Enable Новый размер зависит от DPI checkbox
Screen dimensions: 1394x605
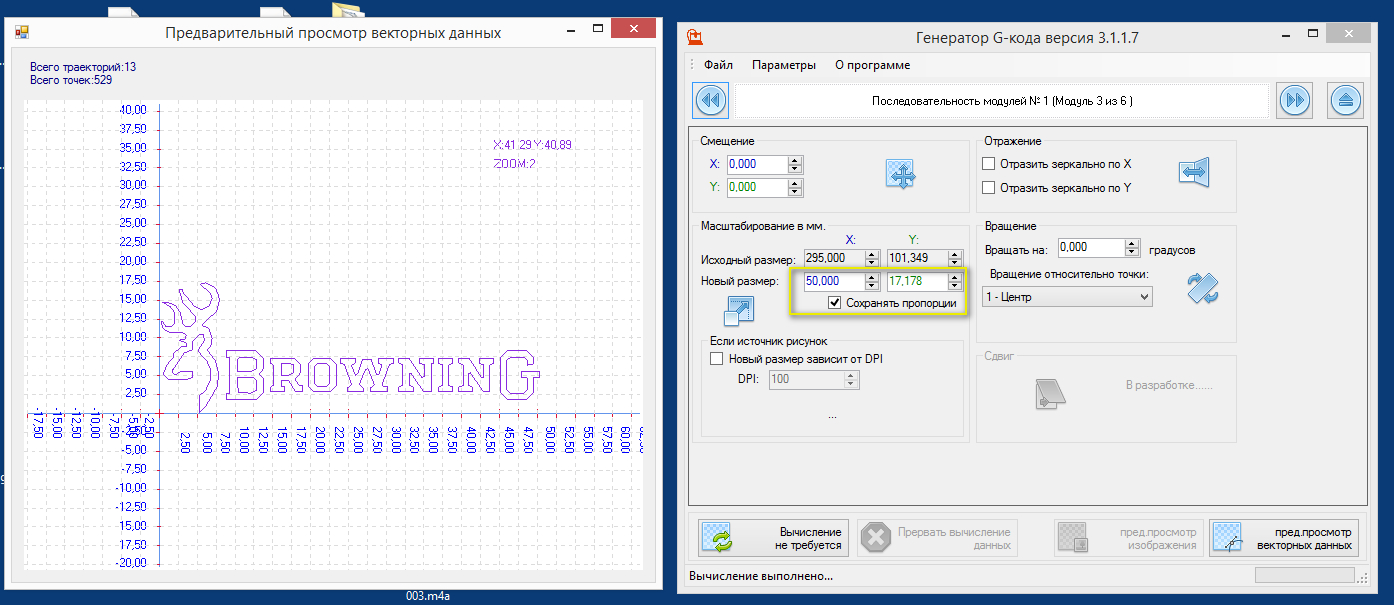point(715,359)
